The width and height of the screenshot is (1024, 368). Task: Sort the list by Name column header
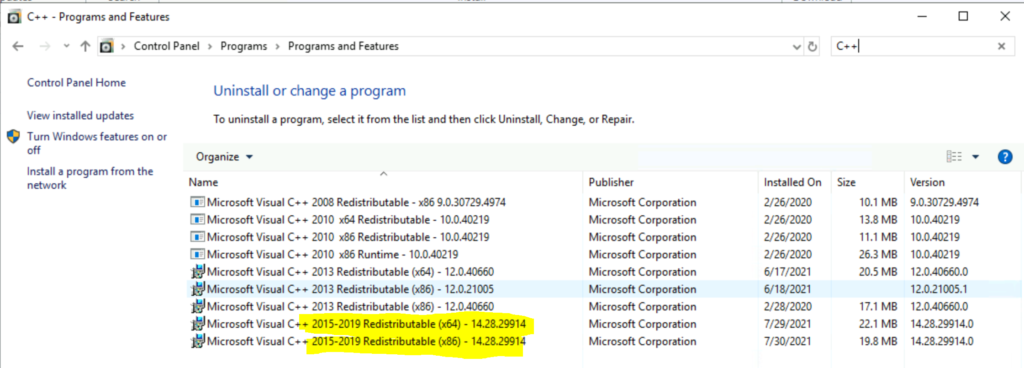384,183
